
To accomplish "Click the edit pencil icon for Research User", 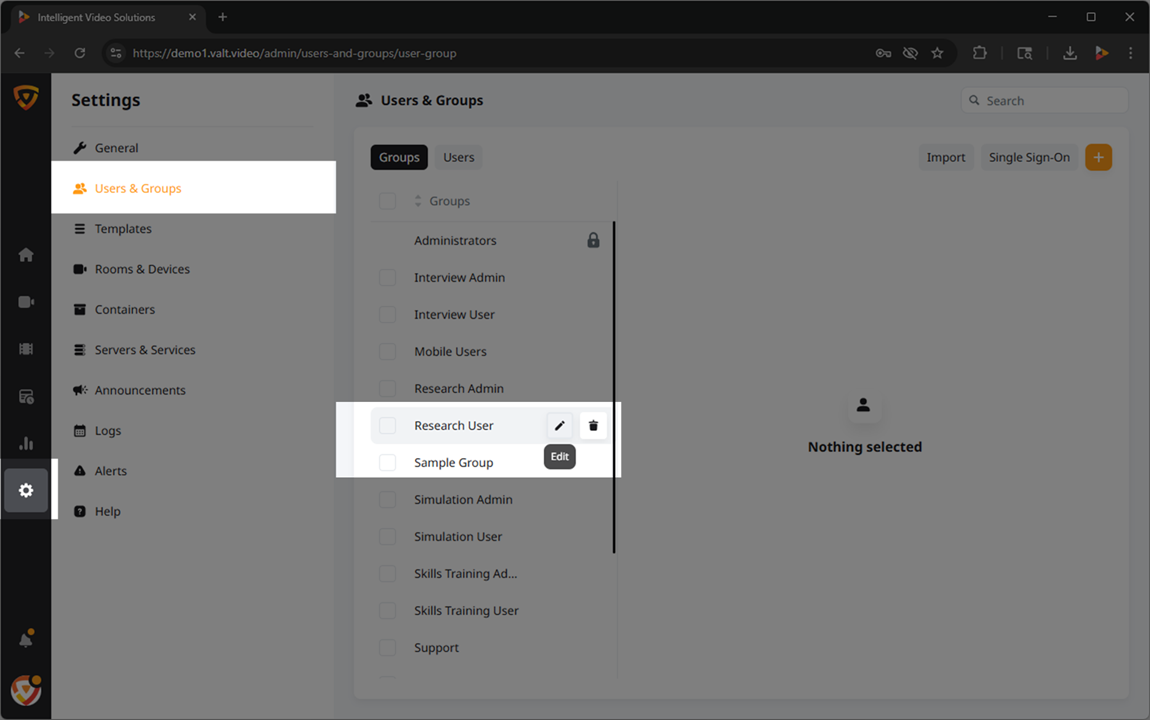I will tap(560, 425).
